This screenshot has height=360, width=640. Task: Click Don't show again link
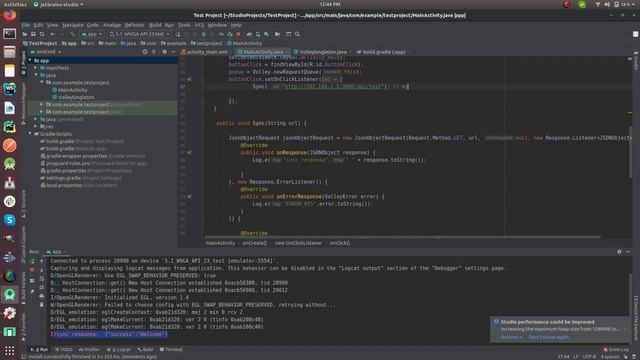coord(549,337)
